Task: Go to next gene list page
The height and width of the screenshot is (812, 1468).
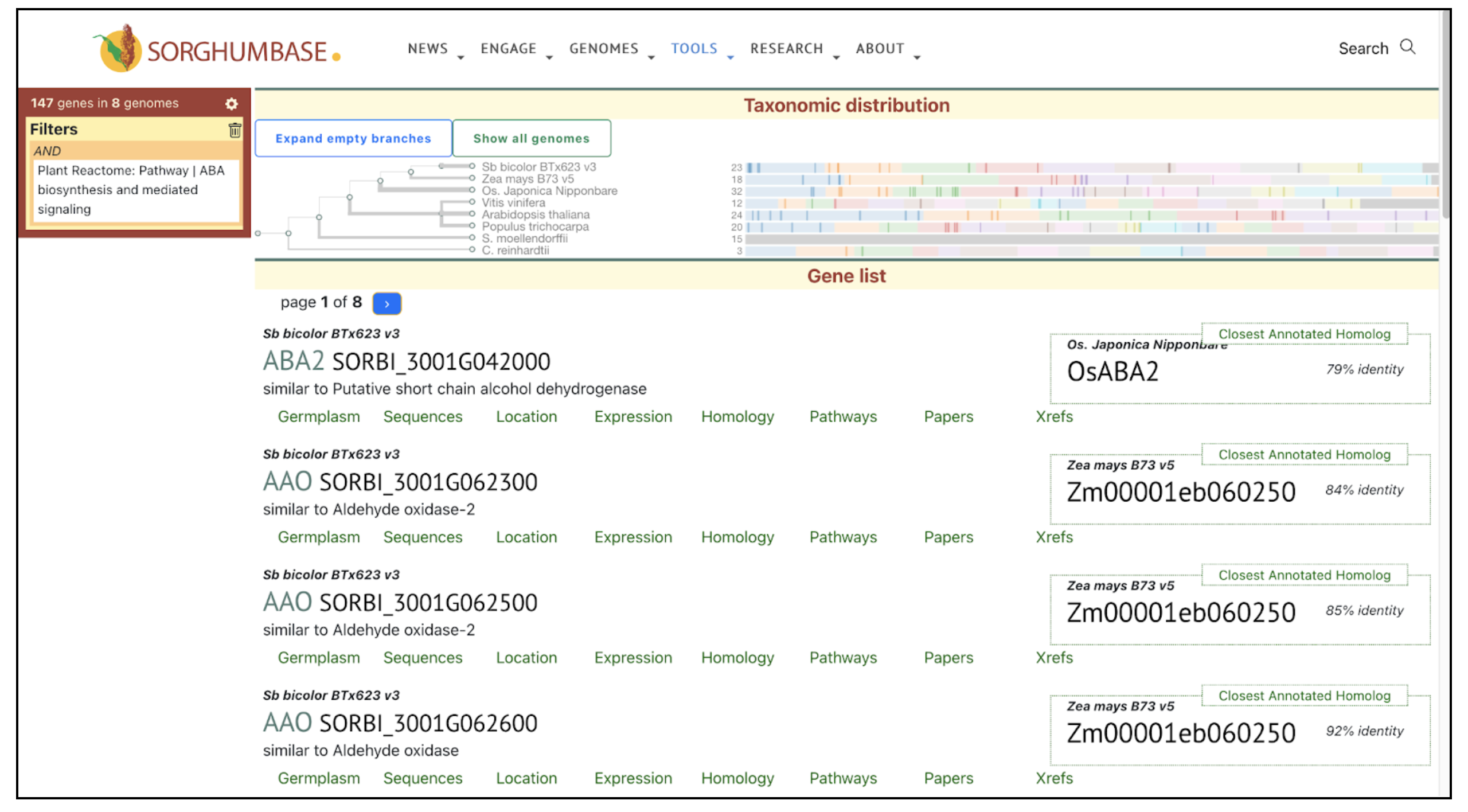Action: click(386, 303)
